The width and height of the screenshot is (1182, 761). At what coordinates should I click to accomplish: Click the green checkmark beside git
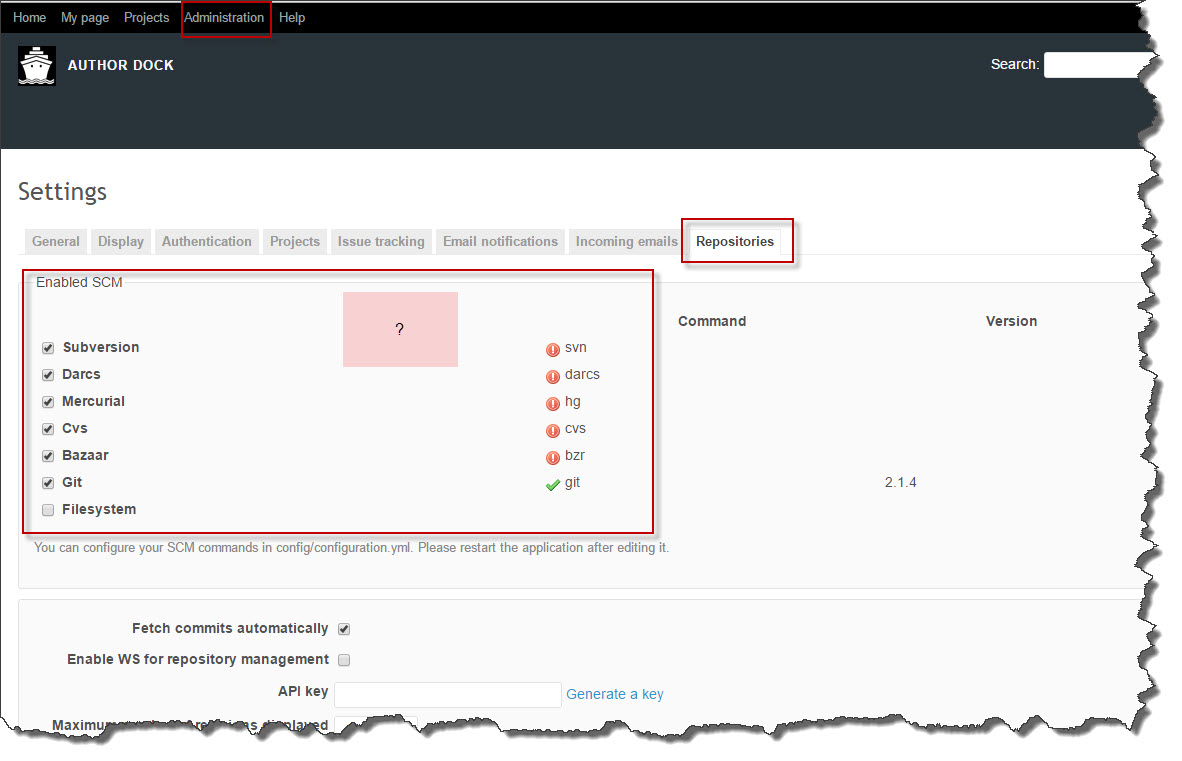pyautogui.click(x=553, y=484)
